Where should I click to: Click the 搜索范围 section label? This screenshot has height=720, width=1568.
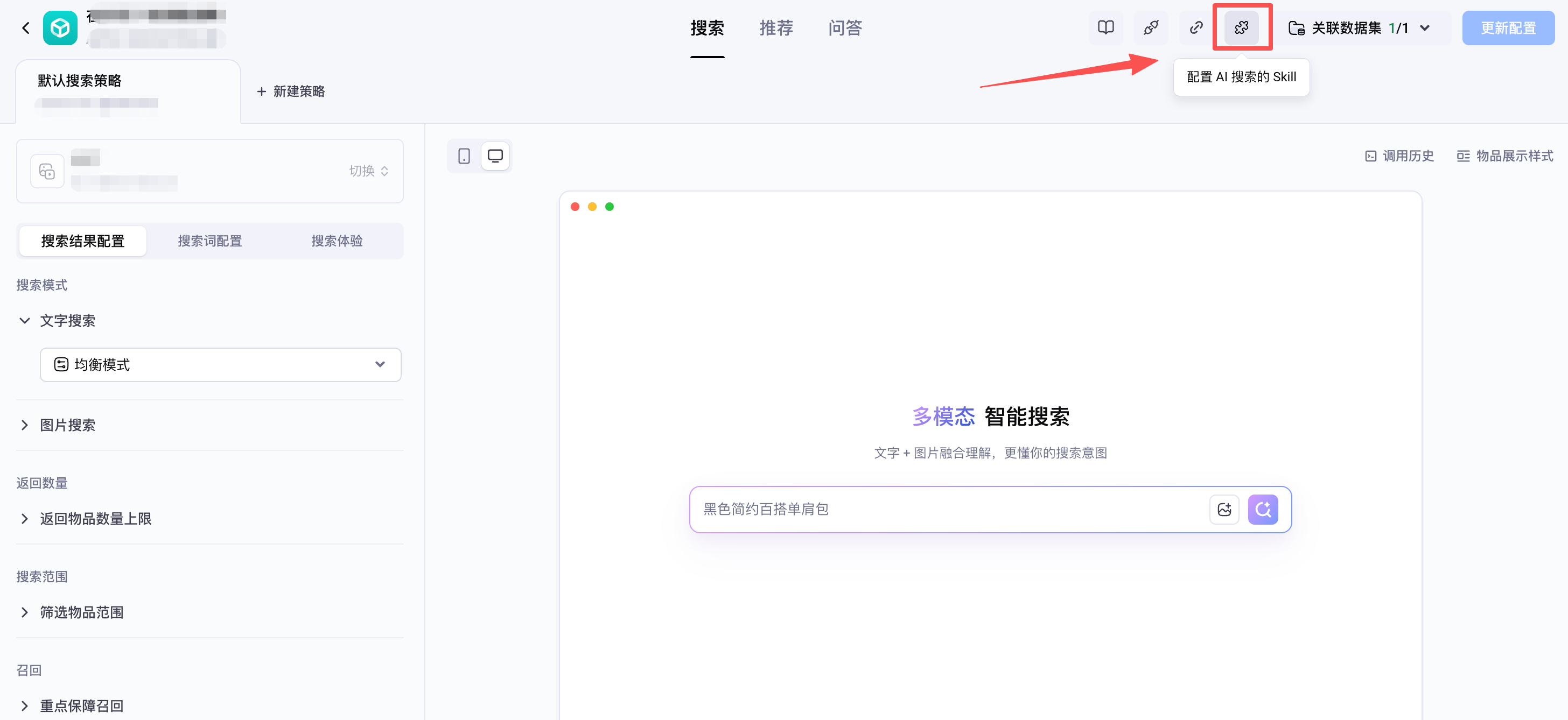click(42, 577)
